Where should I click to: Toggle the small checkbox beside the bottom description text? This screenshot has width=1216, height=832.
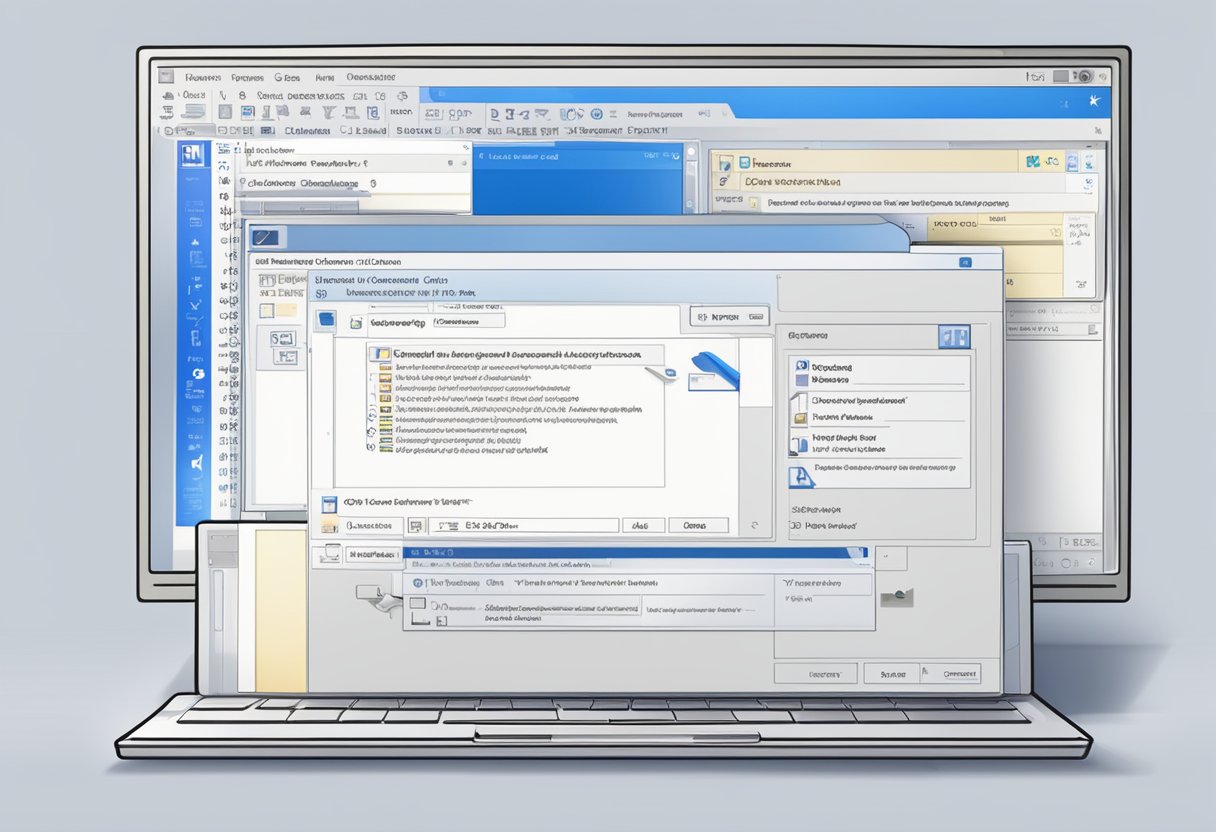point(442,621)
